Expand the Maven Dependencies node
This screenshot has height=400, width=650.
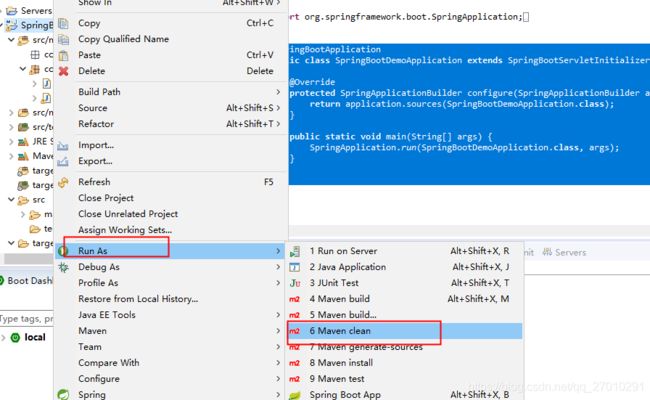[x=11, y=156]
